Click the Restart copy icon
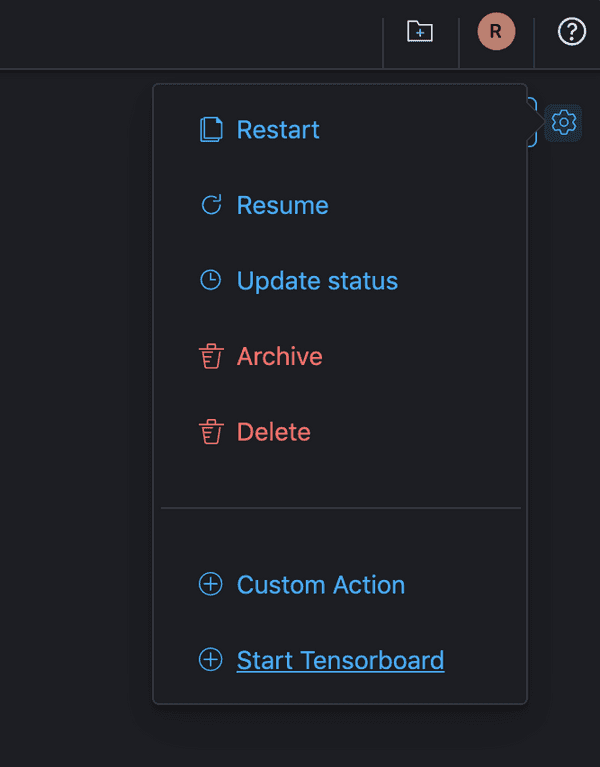The image size is (600, 767). click(211, 130)
